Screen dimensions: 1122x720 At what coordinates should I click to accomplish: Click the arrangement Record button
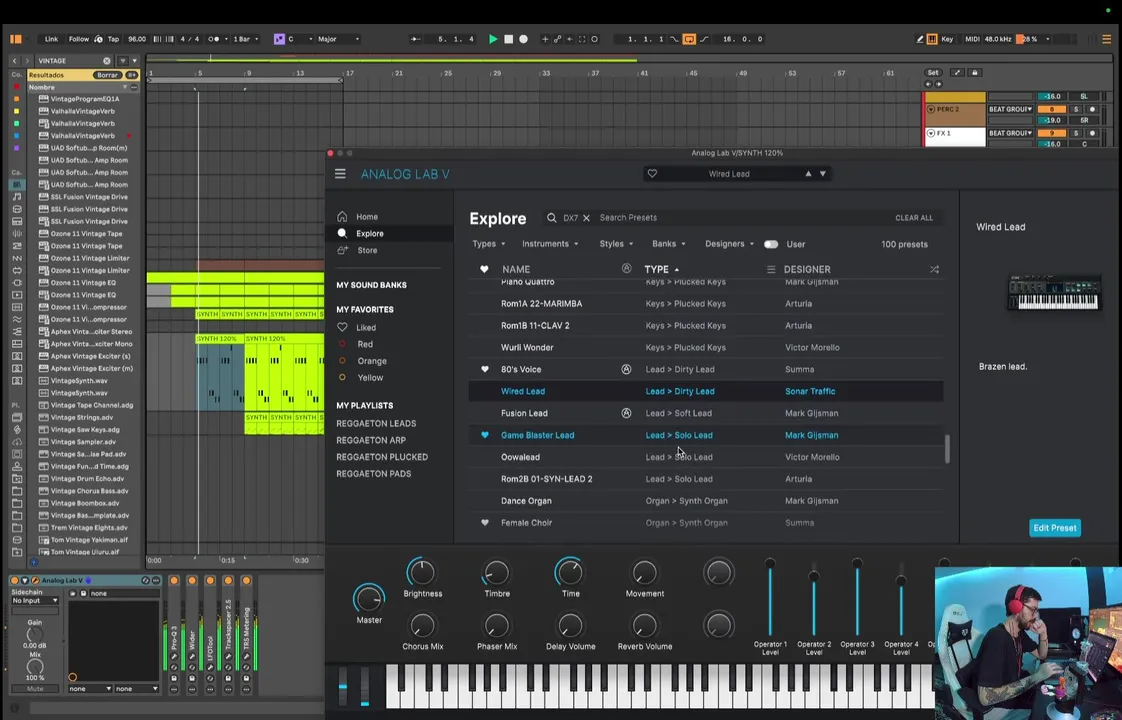pyautogui.click(x=524, y=39)
